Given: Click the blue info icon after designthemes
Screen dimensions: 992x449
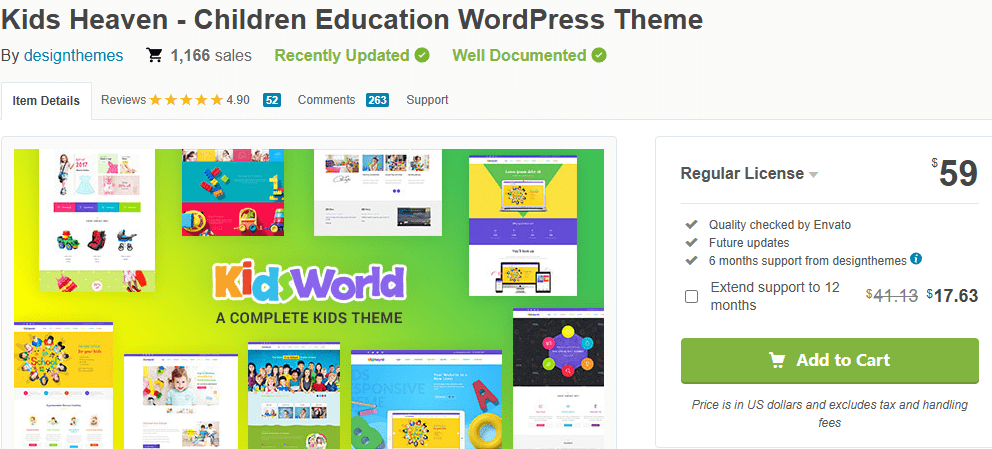Looking at the screenshot, I should [x=915, y=259].
